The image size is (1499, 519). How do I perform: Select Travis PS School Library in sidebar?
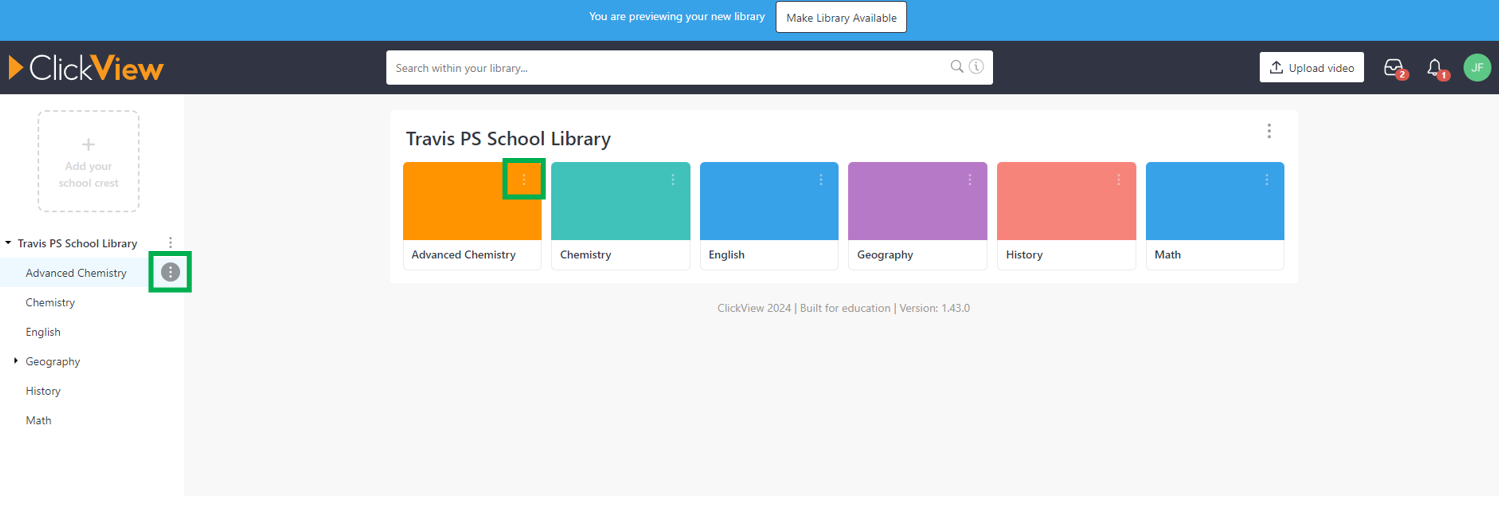[x=77, y=243]
